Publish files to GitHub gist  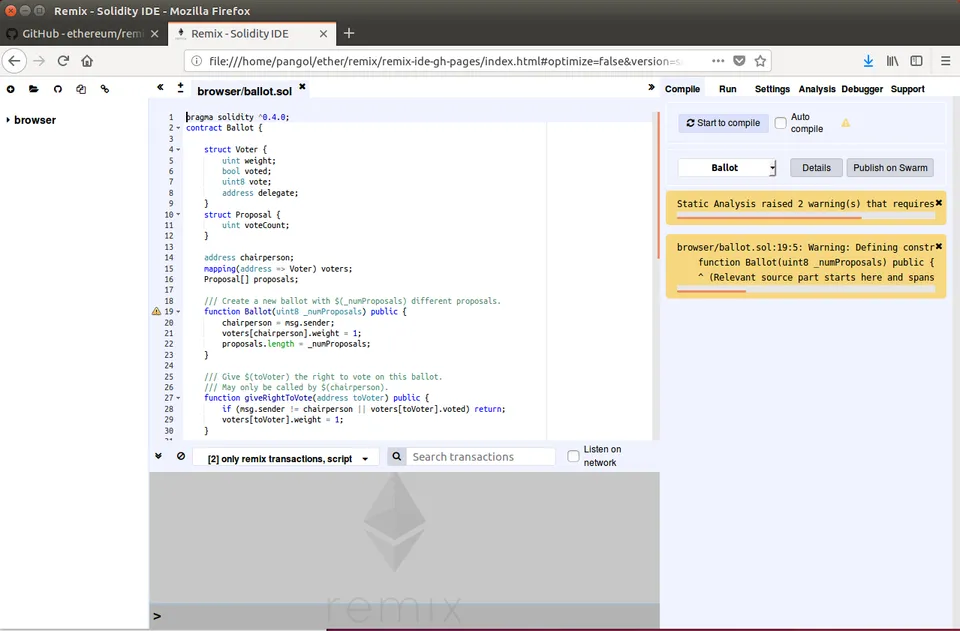point(58,89)
